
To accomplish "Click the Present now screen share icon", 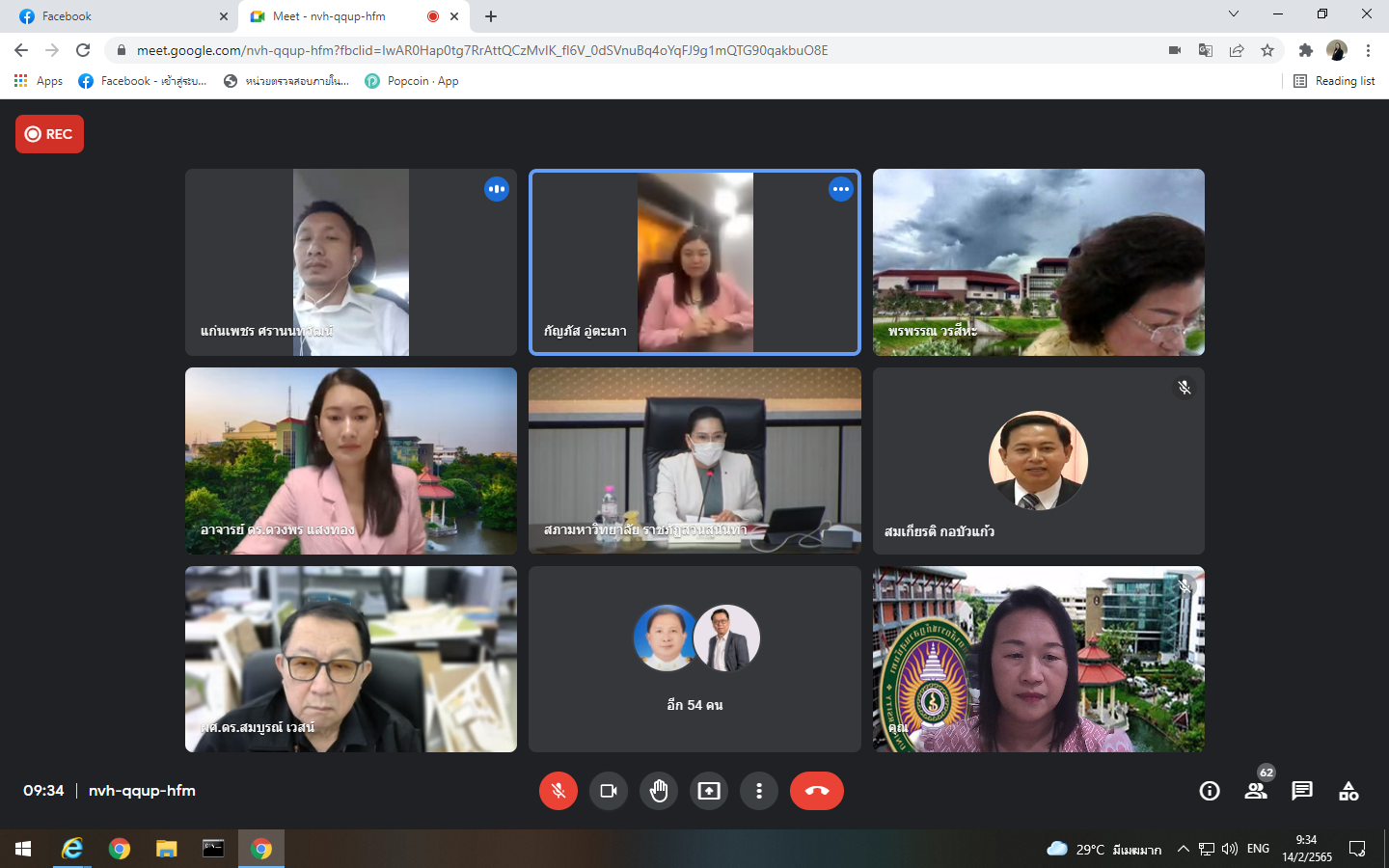I will pyautogui.click(x=709, y=791).
